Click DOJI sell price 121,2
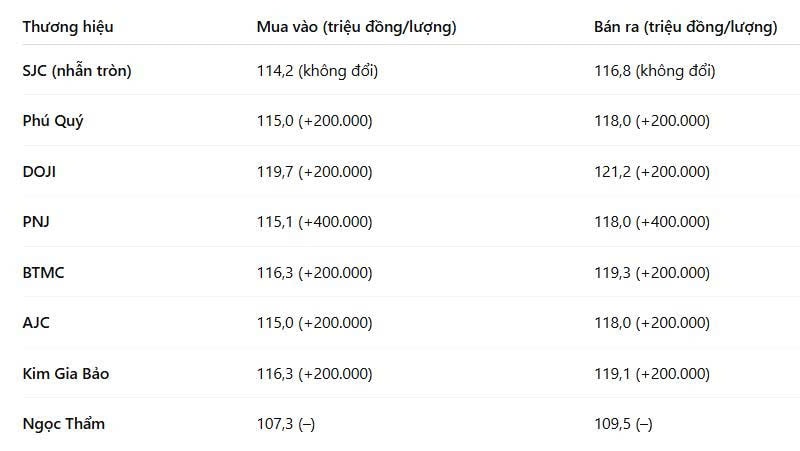800x451 pixels. point(612,171)
